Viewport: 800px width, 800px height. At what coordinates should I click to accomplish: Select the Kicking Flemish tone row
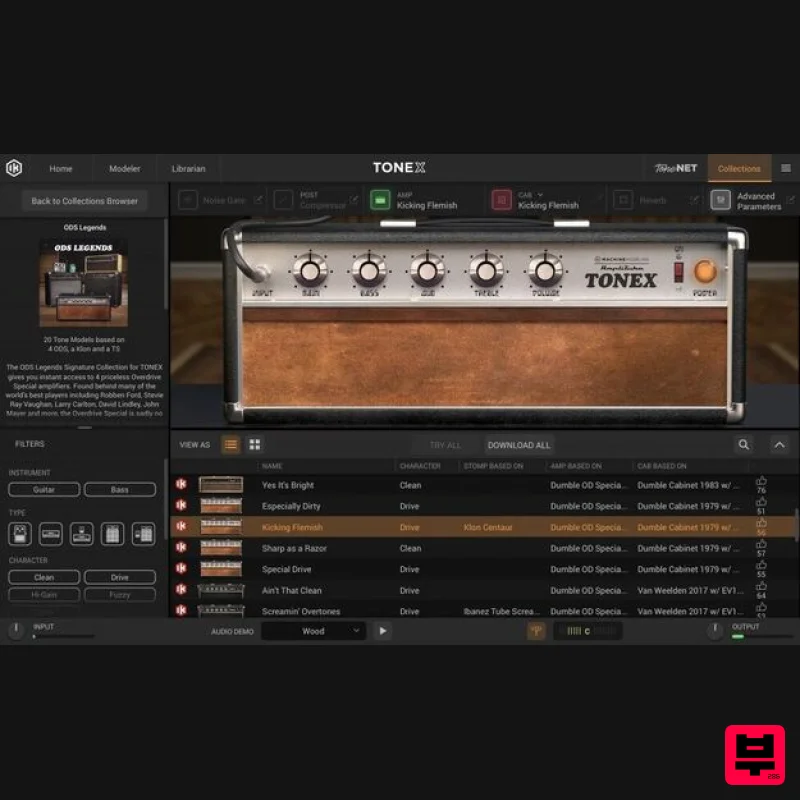coord(483,527)
